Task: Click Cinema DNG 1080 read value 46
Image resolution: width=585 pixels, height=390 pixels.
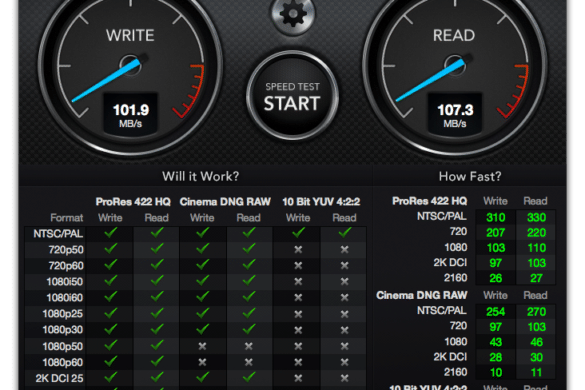Action: point(536,342)
